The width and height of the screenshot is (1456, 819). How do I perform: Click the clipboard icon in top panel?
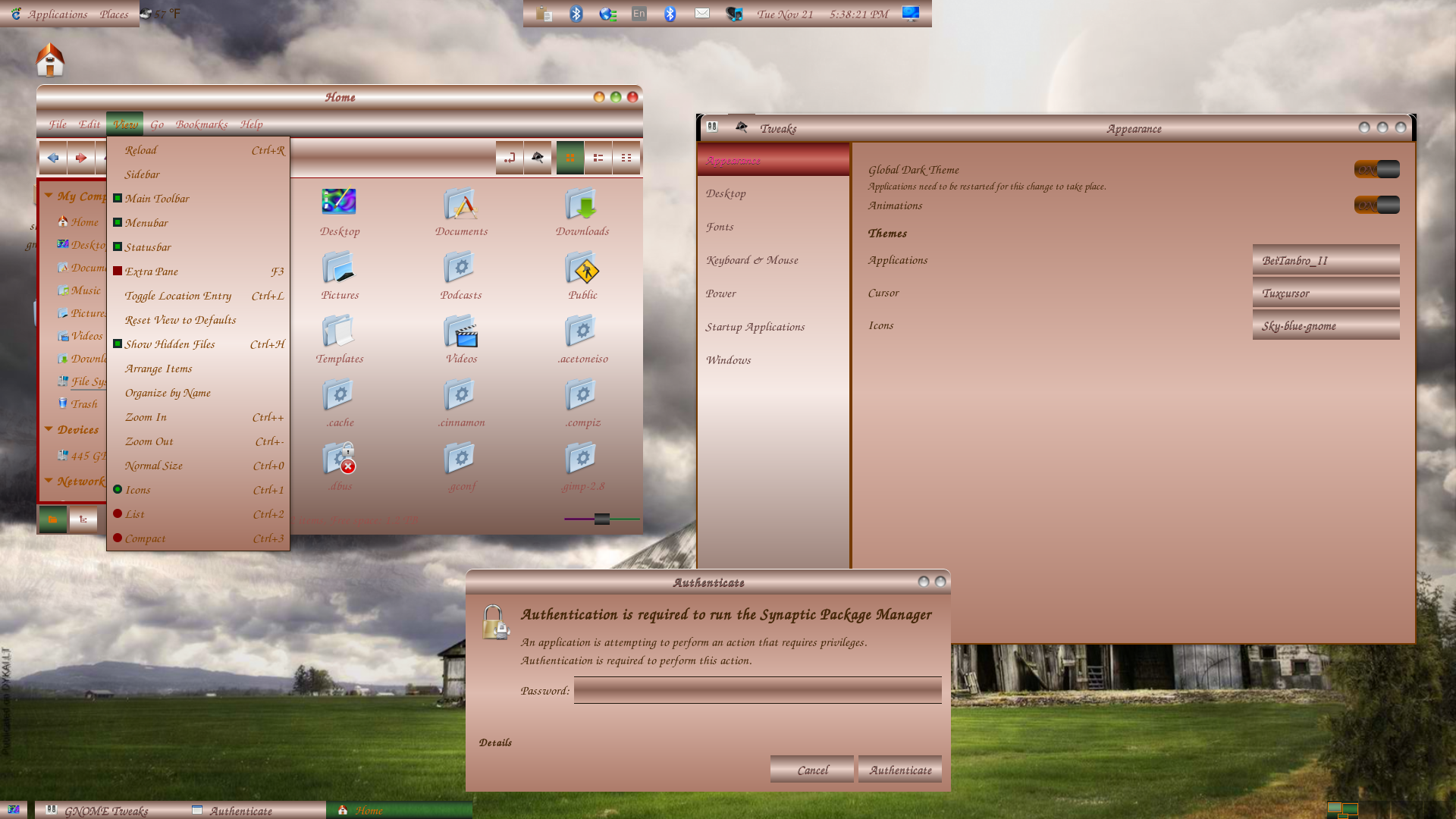544,14
